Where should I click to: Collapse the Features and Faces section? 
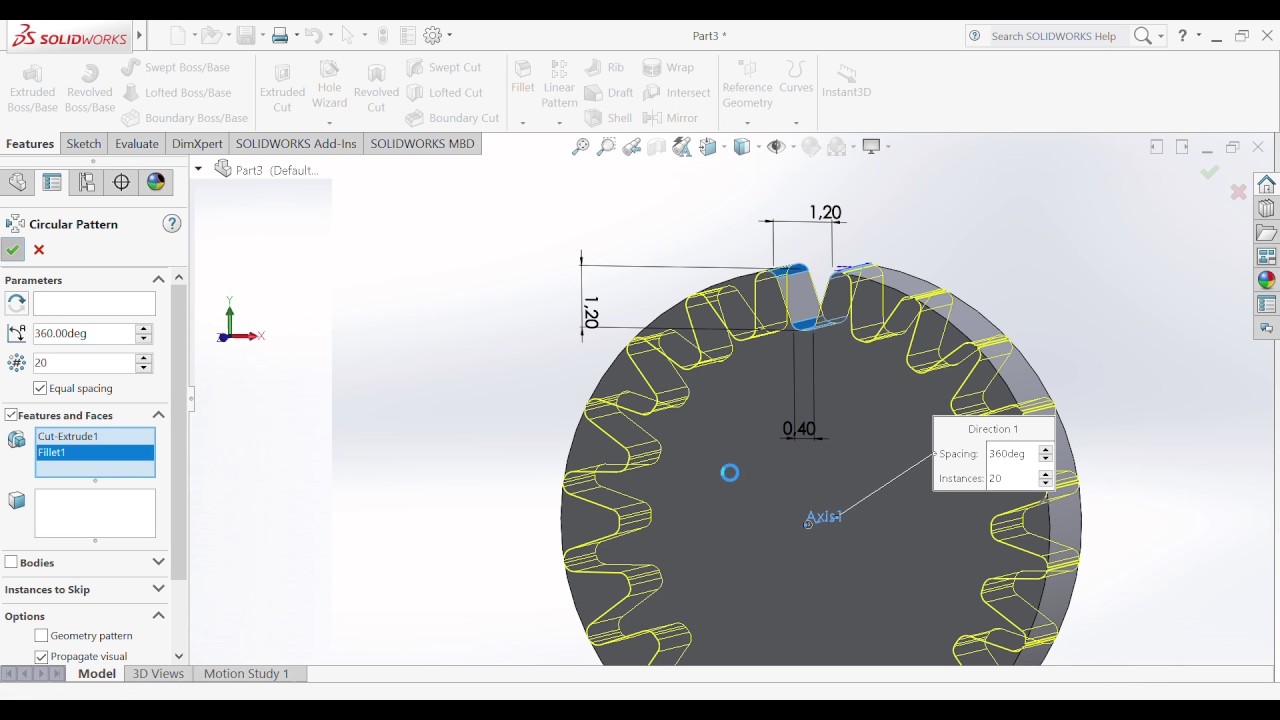(158, 415)
